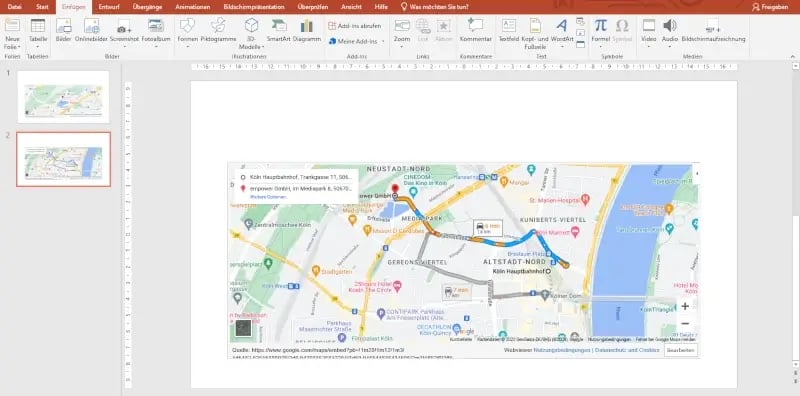Open the Entwurf tab
The width and height of the screenshot is (800, 396).
pos(109,7)
